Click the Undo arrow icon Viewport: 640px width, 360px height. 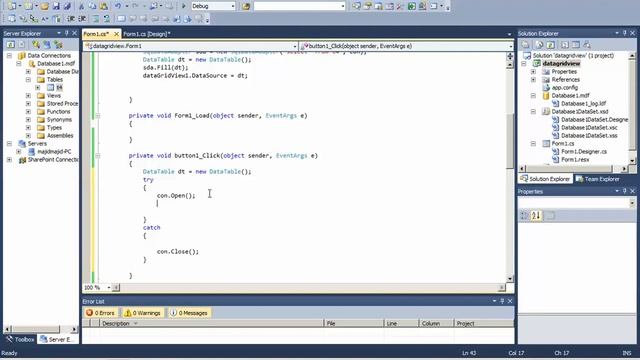(118, 6)
